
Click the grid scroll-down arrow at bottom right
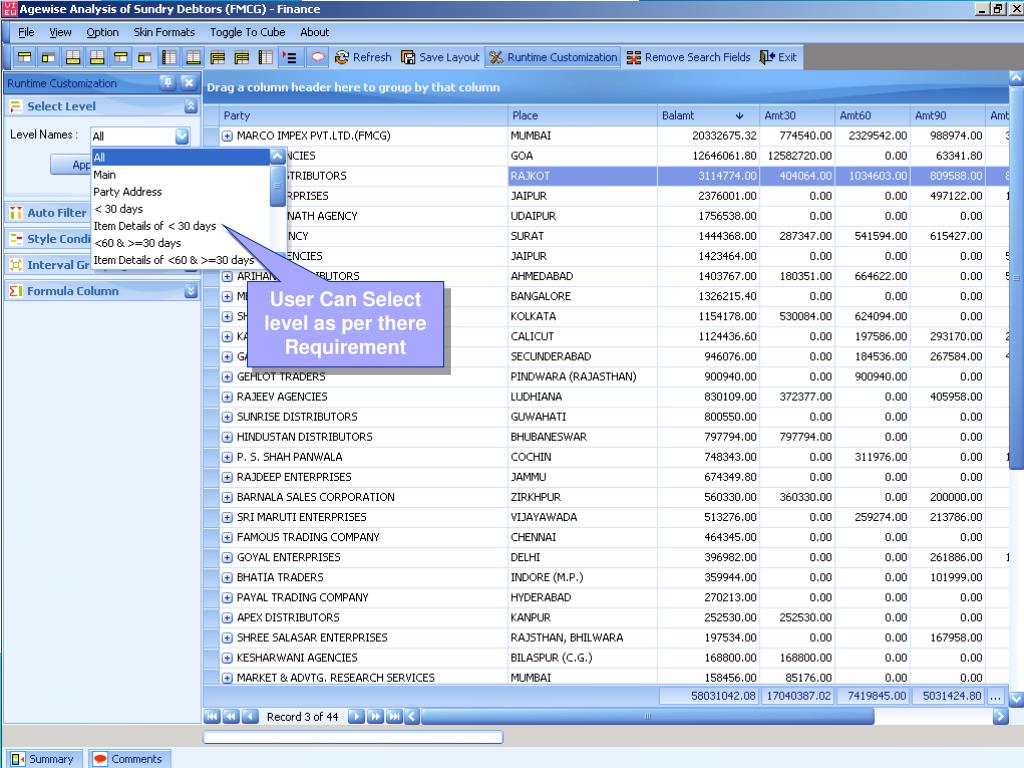click(1016, 699)
